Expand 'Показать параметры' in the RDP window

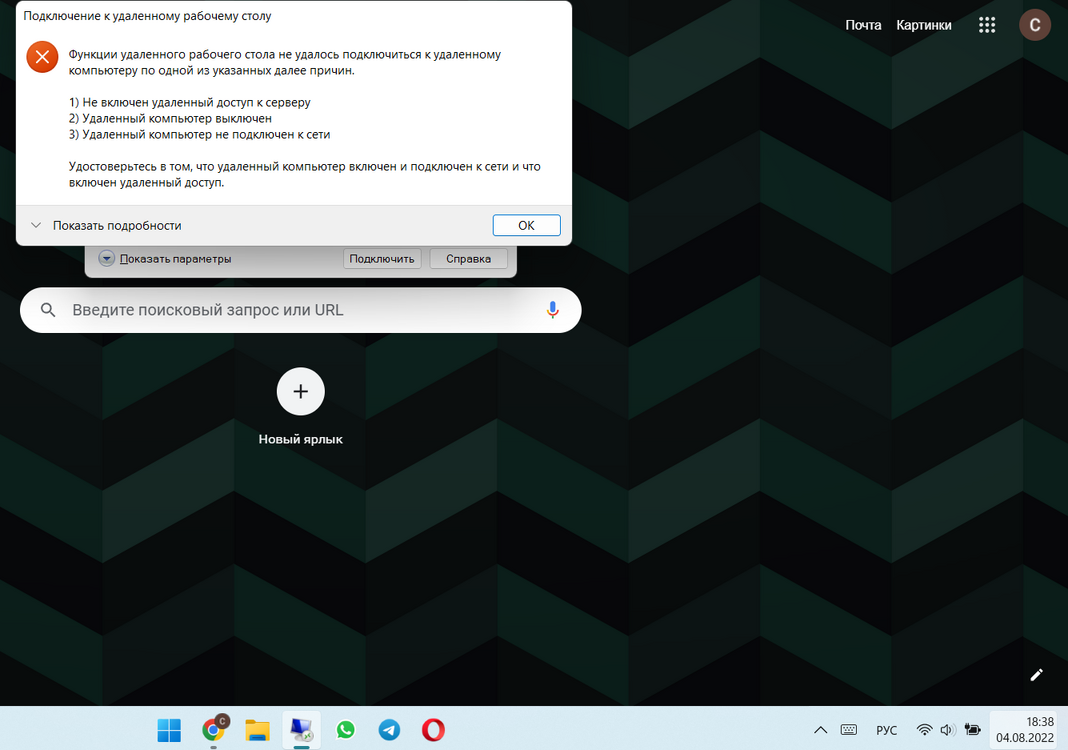[166, 259]
